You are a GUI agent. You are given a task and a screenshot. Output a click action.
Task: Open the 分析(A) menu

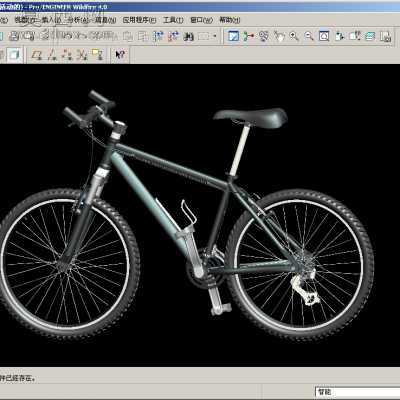tap(79, 20)
